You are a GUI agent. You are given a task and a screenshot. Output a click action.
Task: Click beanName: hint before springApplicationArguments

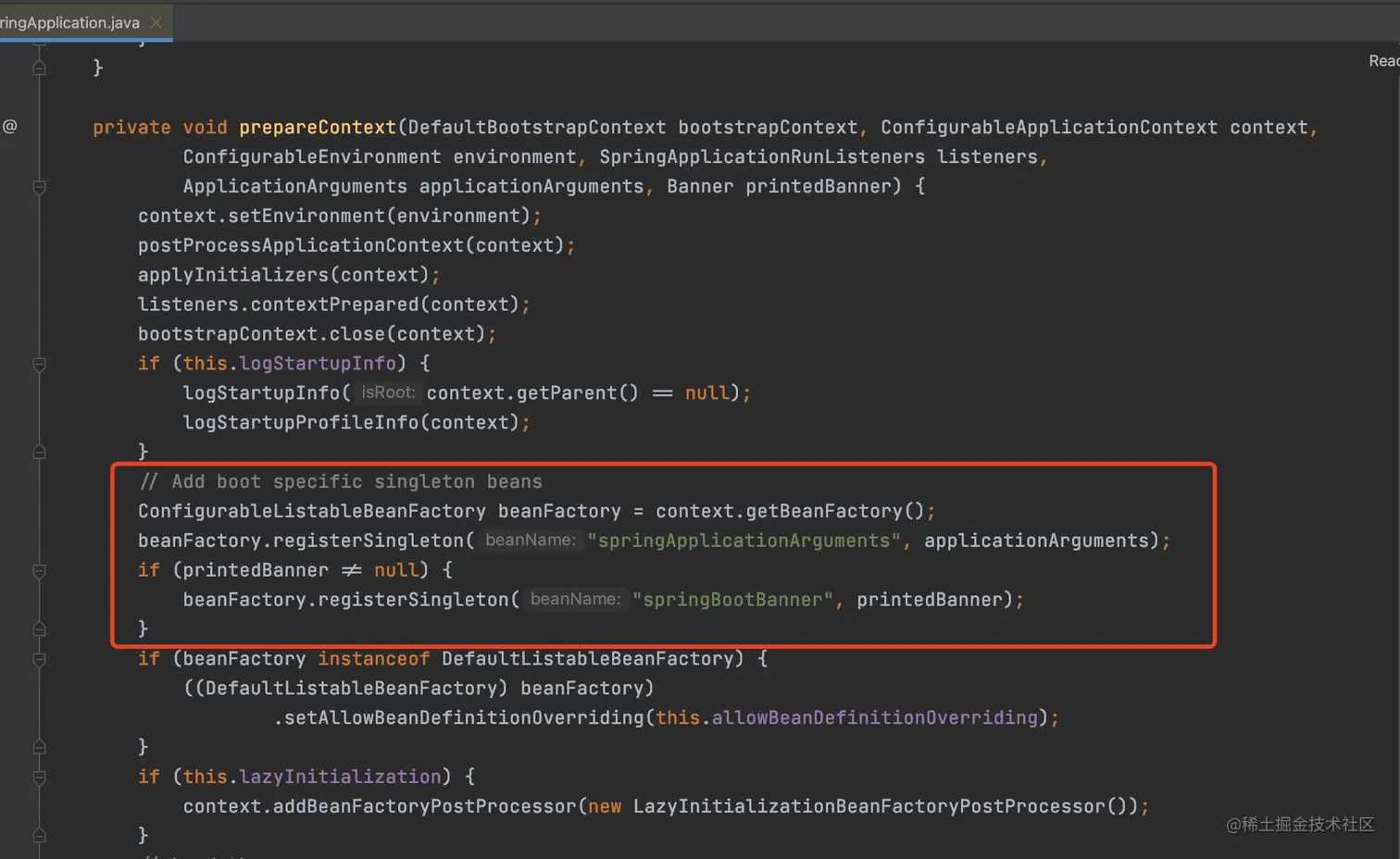[530, 541]
